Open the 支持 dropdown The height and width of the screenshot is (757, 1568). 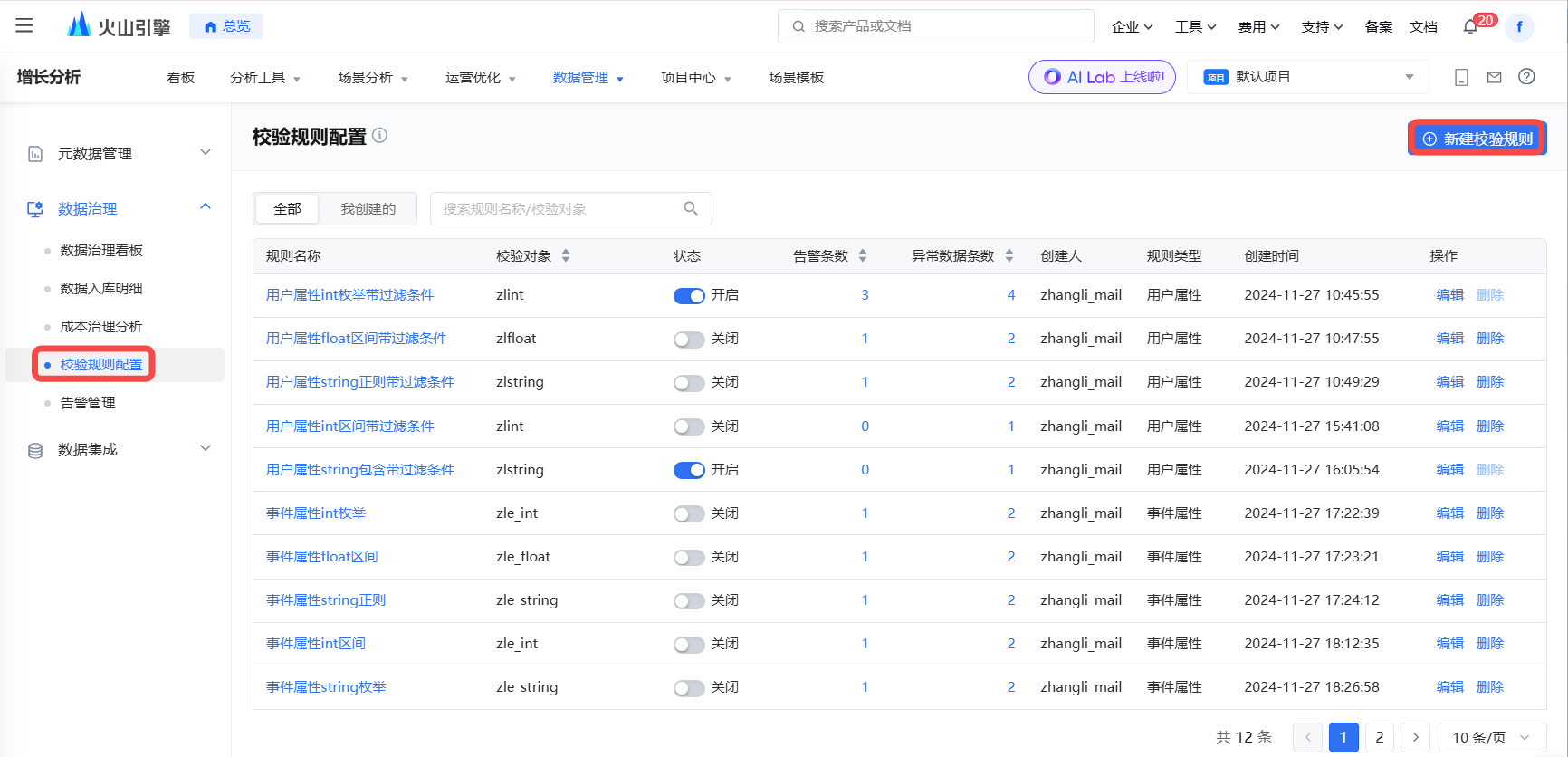coord(1322,26)
